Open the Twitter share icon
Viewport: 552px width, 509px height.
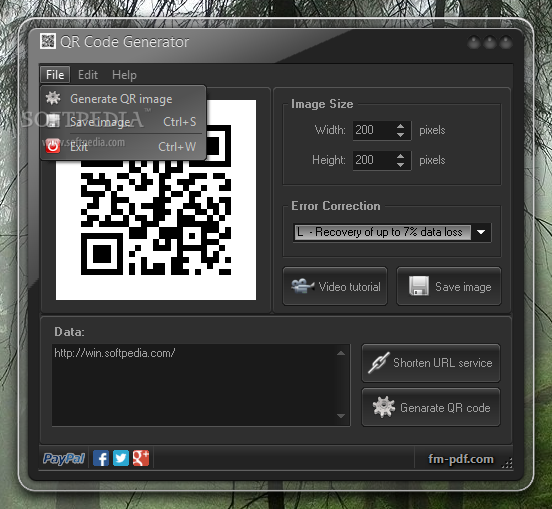point(121,458)
